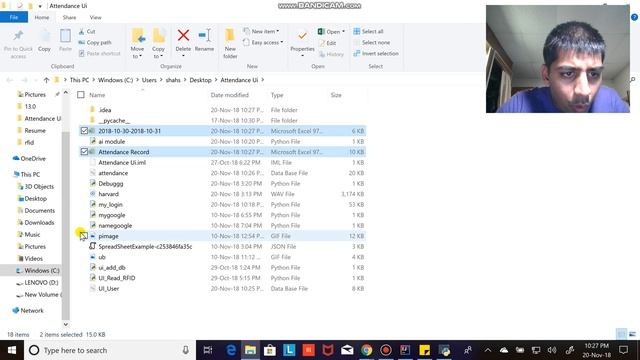The image size is (640, 360).
Task: Click the red Delete icon
Action: click(183, 36)
